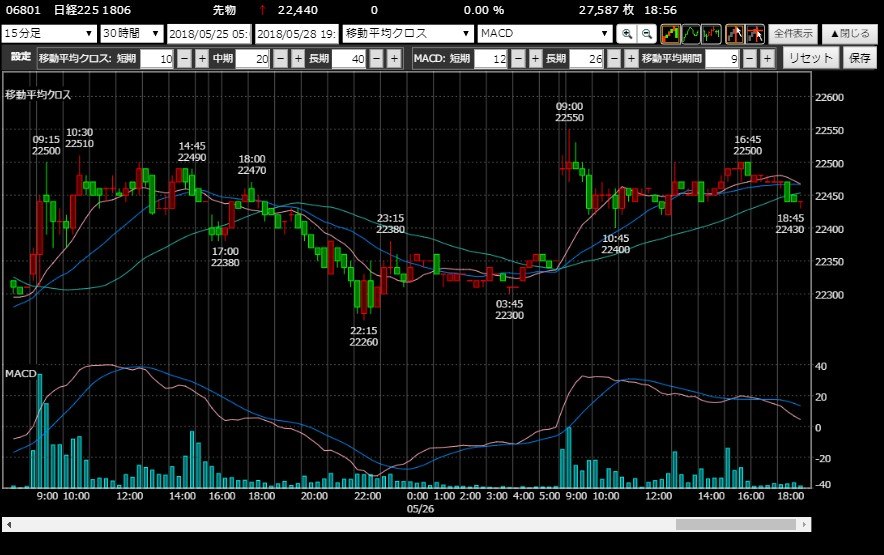Open the 15分足 timeframe dropdown
This screenshot has height=555, width=884.
(x=49, y=34)
